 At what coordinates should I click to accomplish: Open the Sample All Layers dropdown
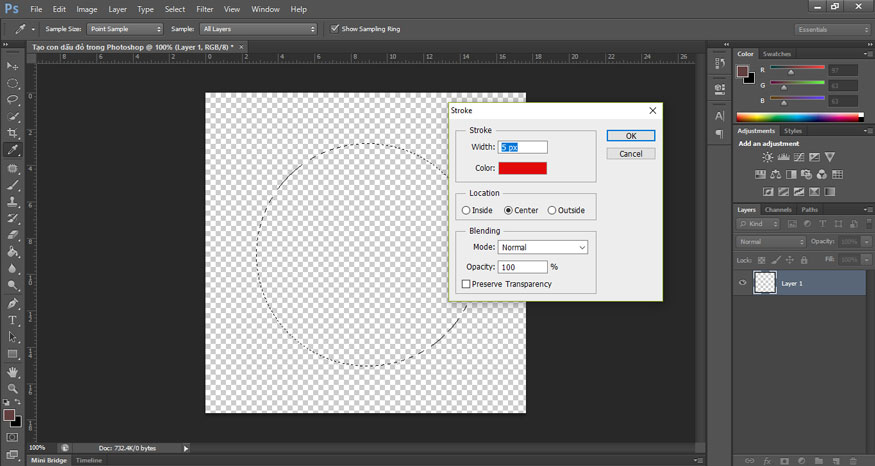tap(258, 29)
